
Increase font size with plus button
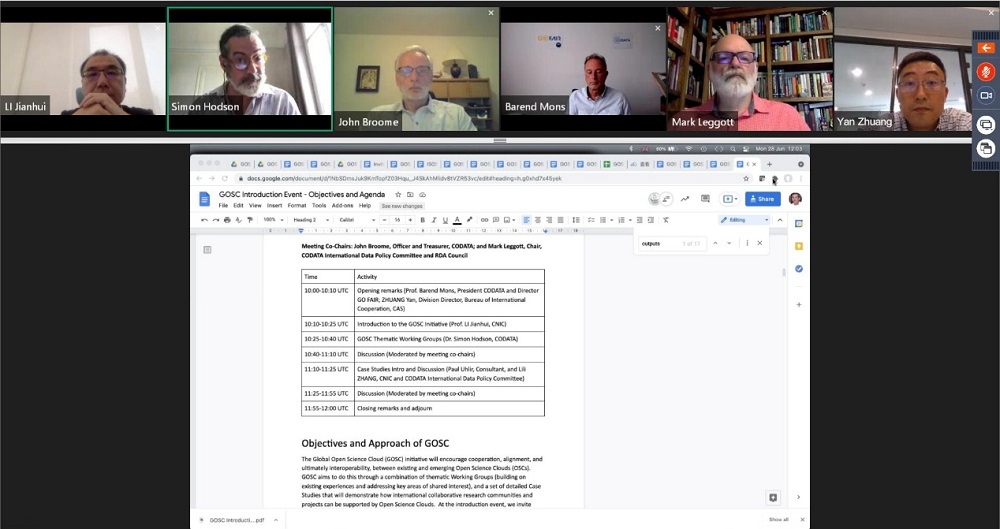tap(410, 220)
